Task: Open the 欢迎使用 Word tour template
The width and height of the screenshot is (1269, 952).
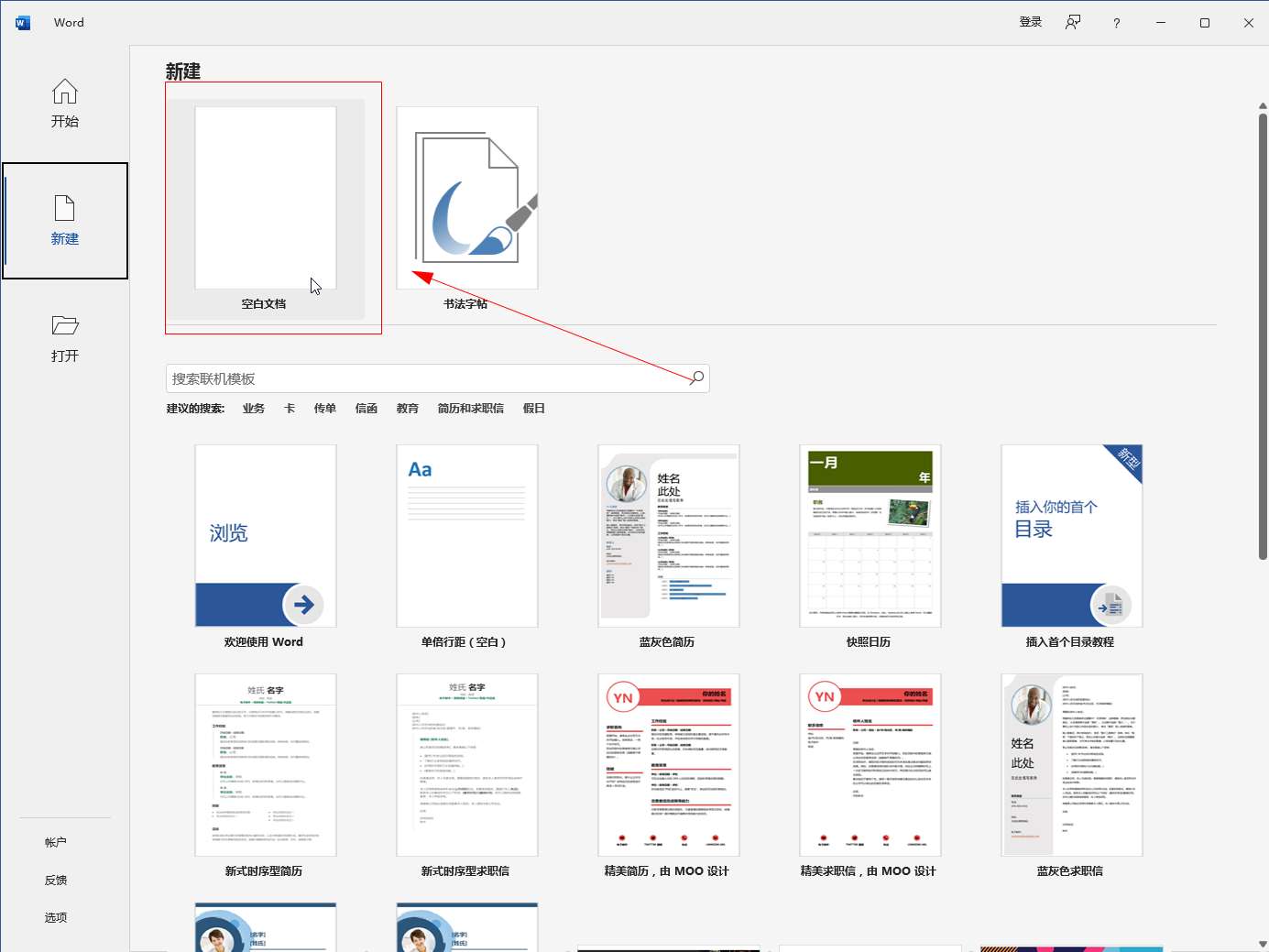Action: pyautogui.click(x=265, y=536)
